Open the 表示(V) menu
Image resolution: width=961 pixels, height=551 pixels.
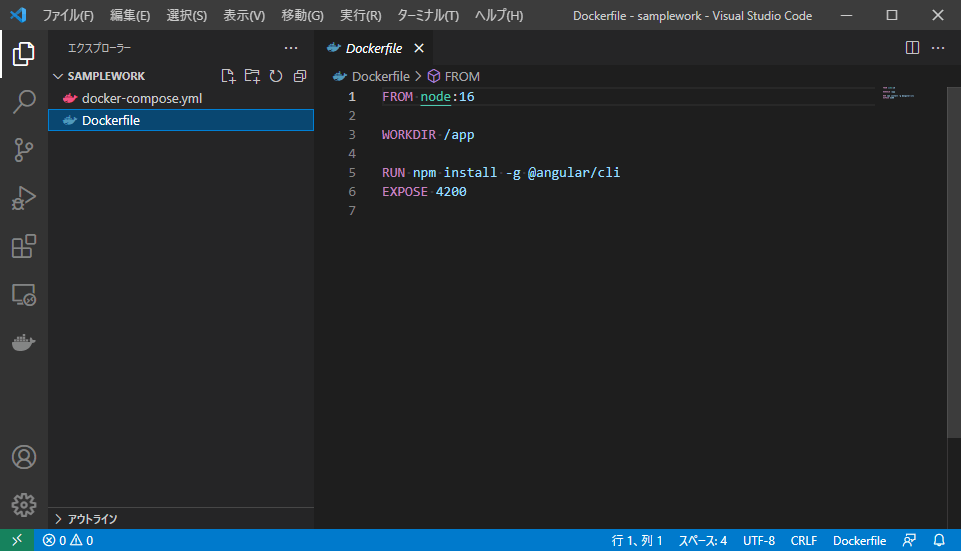tap(244, 15)
